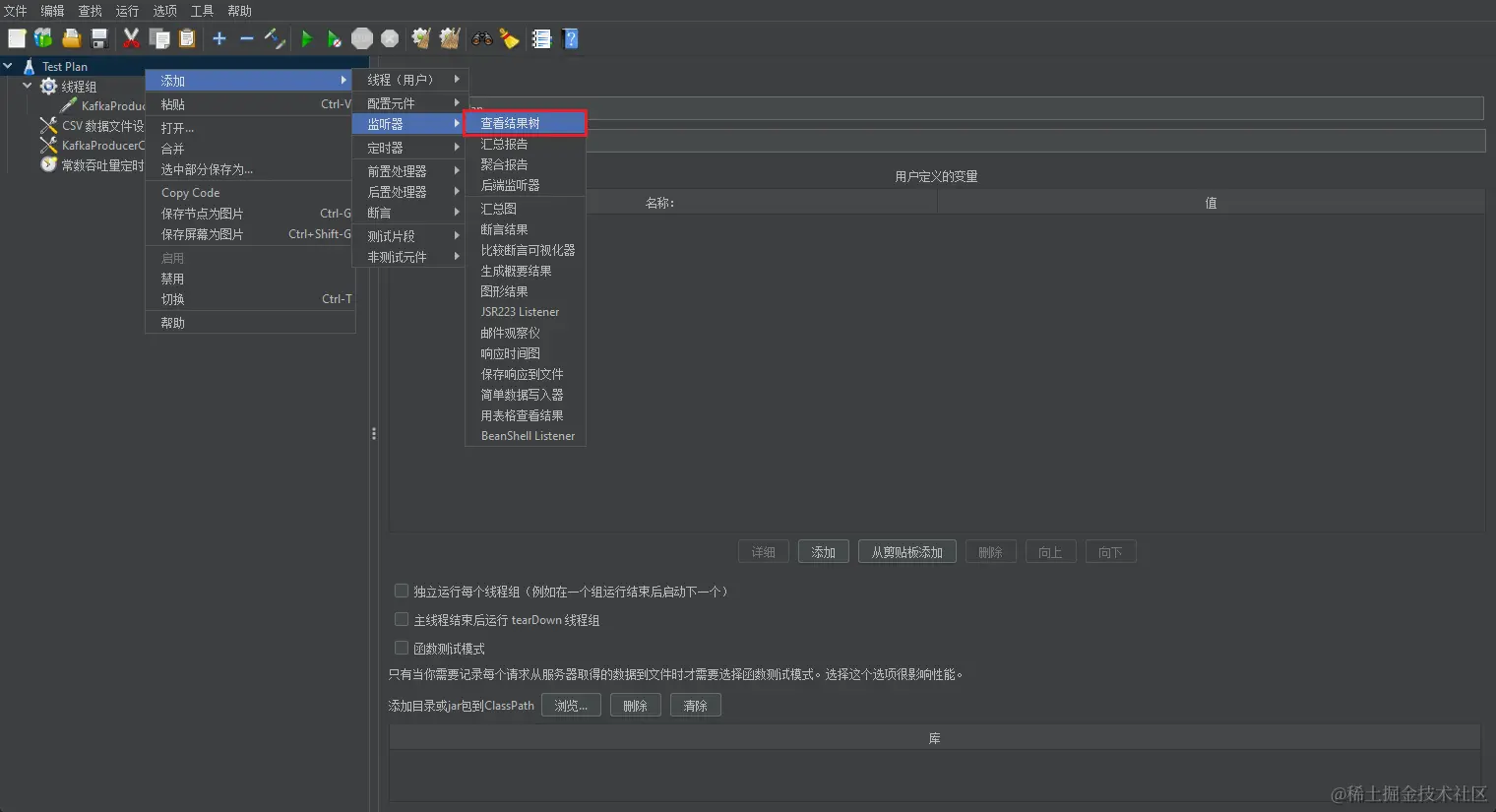Click the 删除 button beside 浏览...
Image resolution: width=1496 pixels, height=812 pixels.
coord(635,706)
